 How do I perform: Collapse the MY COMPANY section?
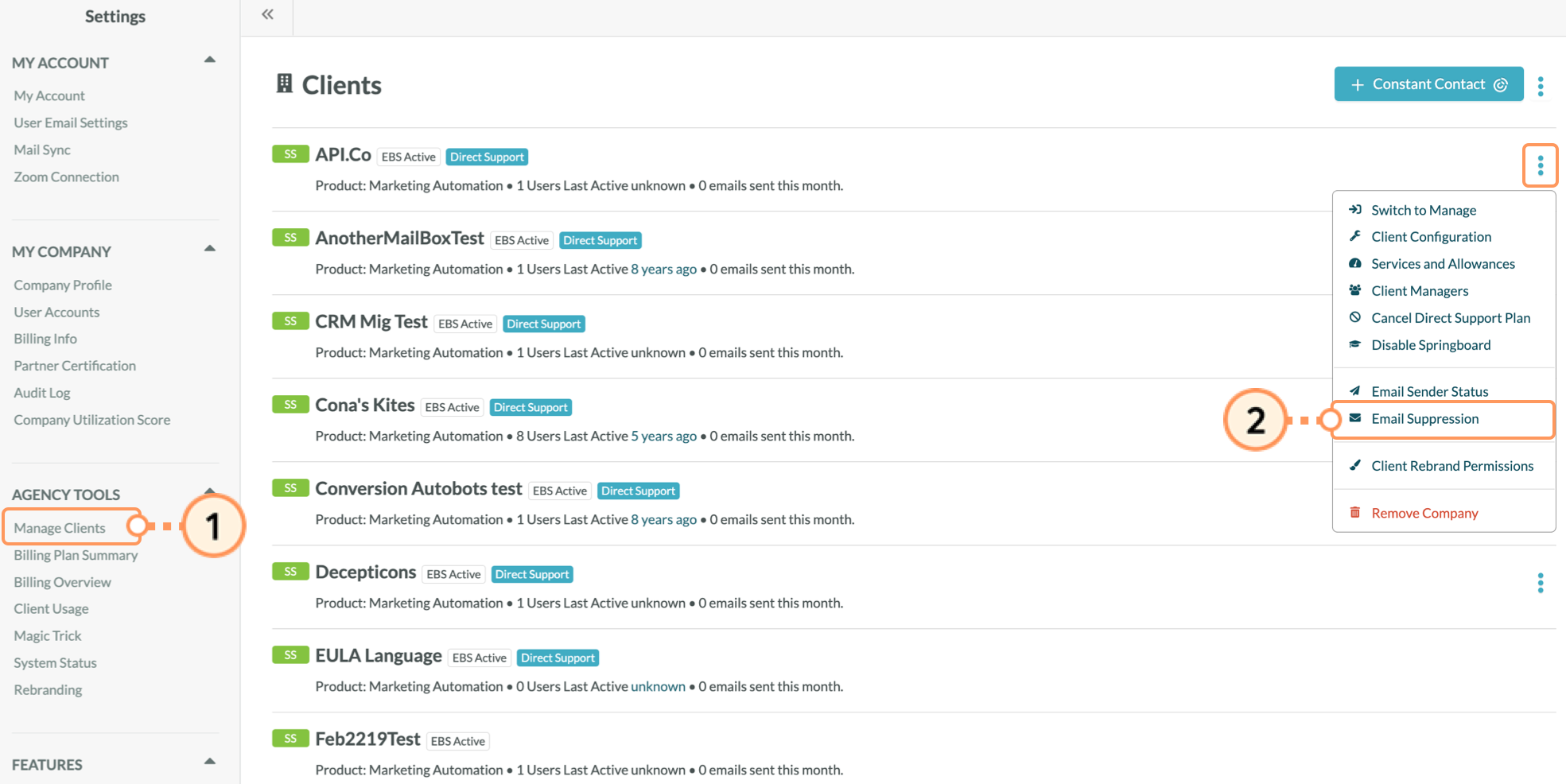point(210,249)
